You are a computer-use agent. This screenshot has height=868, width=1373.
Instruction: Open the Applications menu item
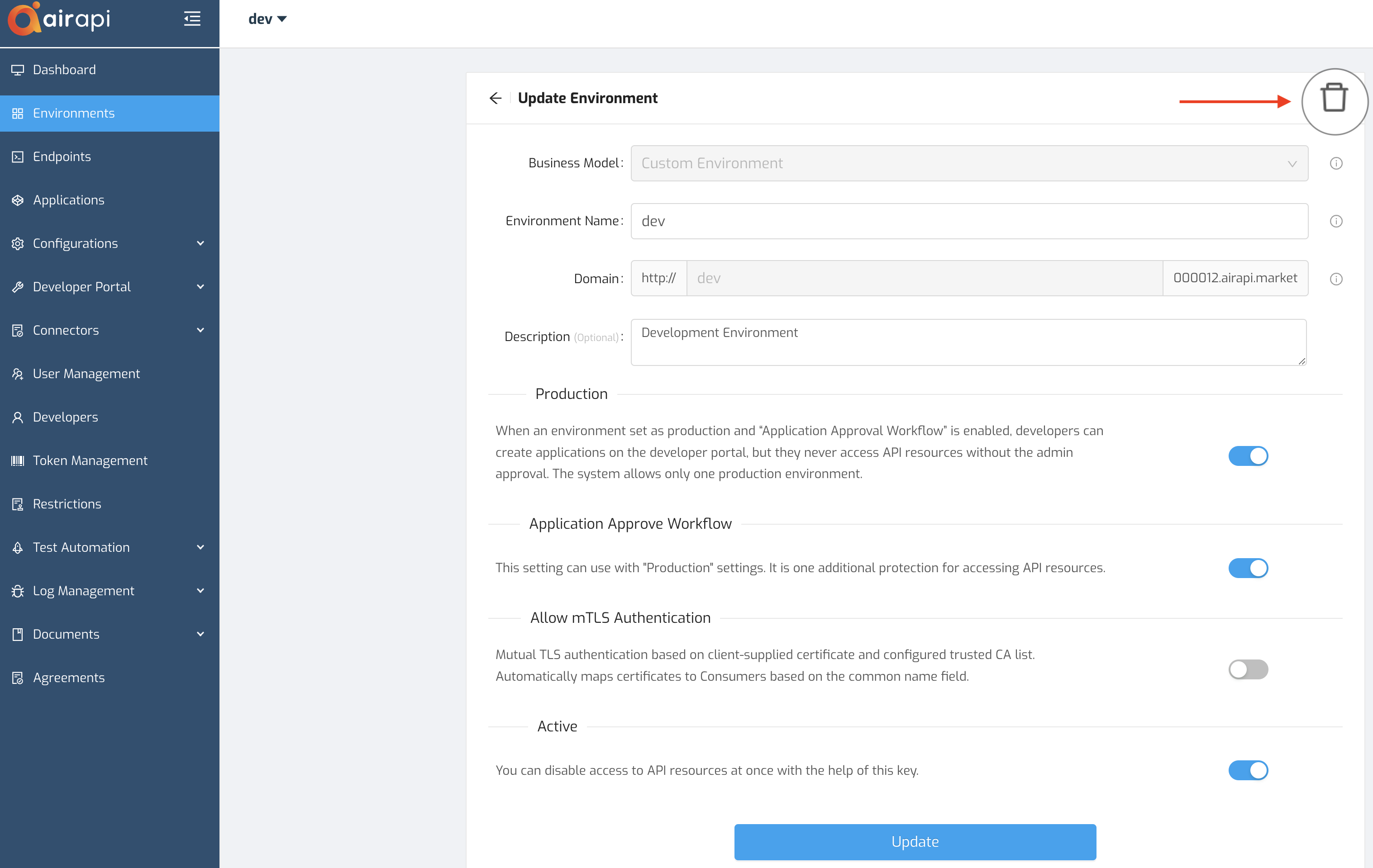(110, 200)
